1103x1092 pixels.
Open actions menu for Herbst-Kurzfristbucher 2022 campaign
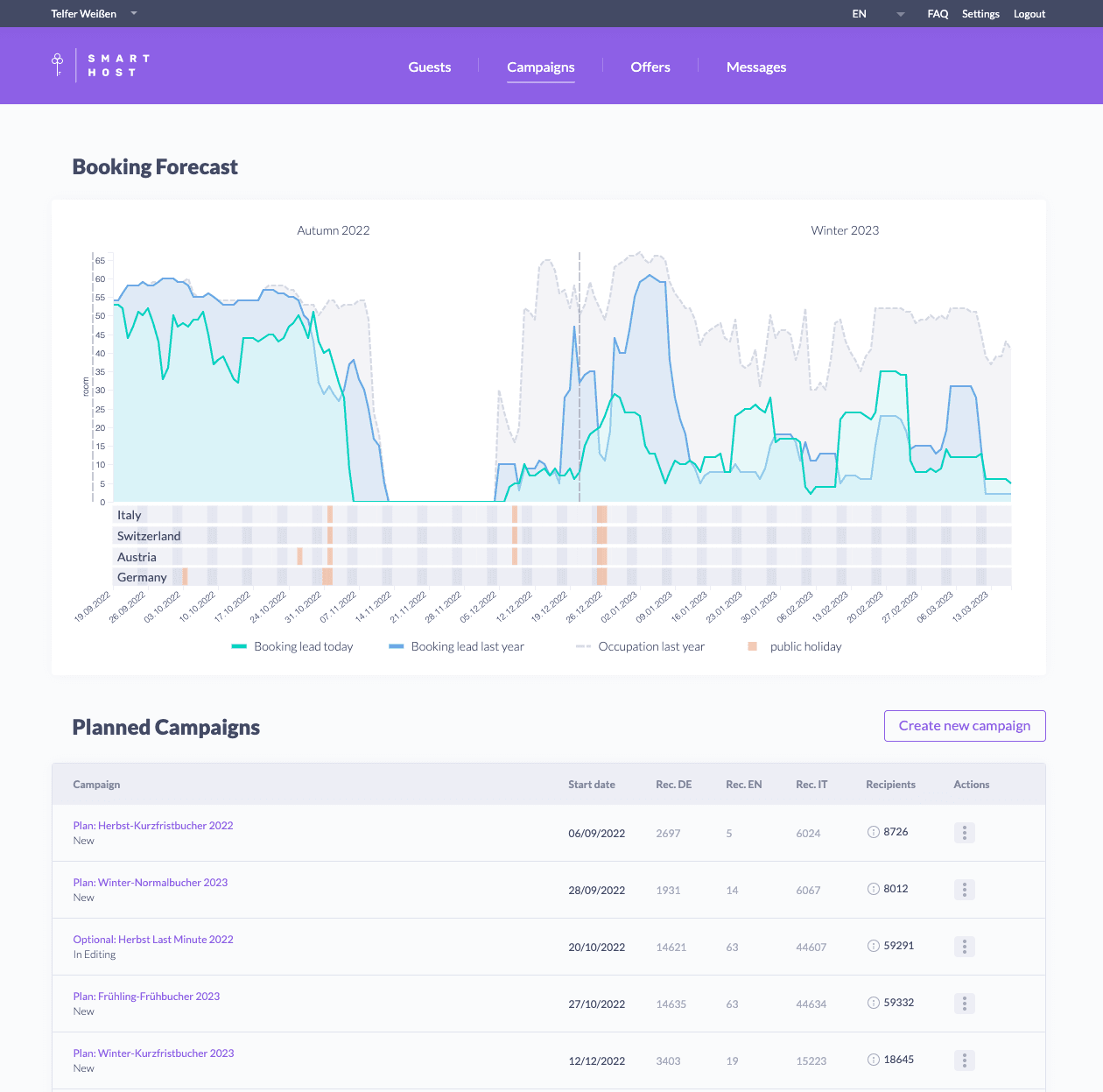coord(964,833)
